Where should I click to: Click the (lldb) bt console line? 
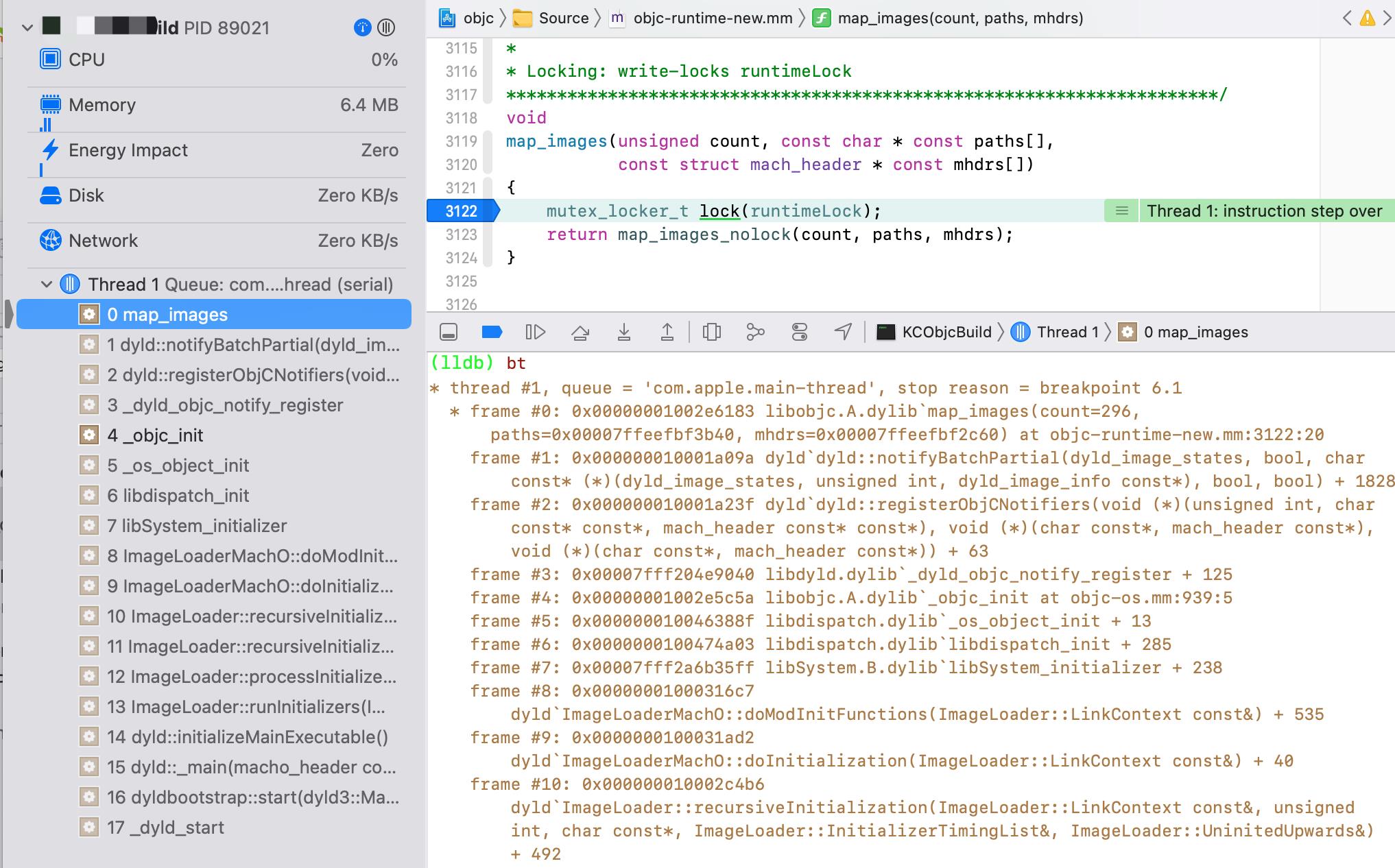(478, 363)
